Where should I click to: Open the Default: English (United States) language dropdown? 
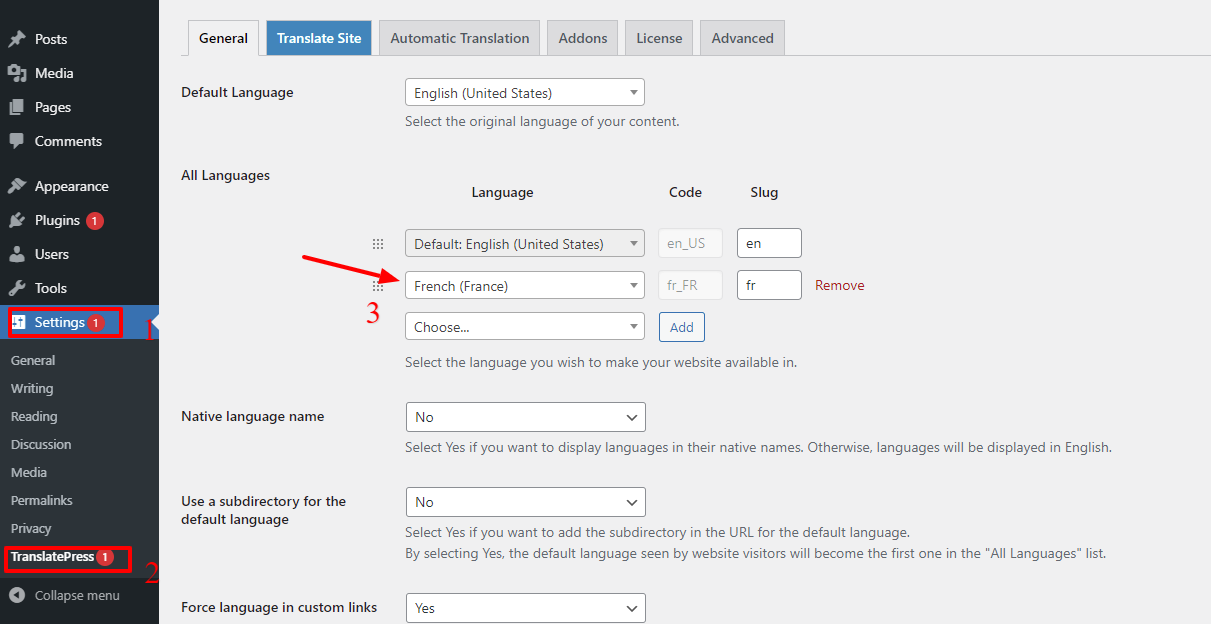(525, 244)
